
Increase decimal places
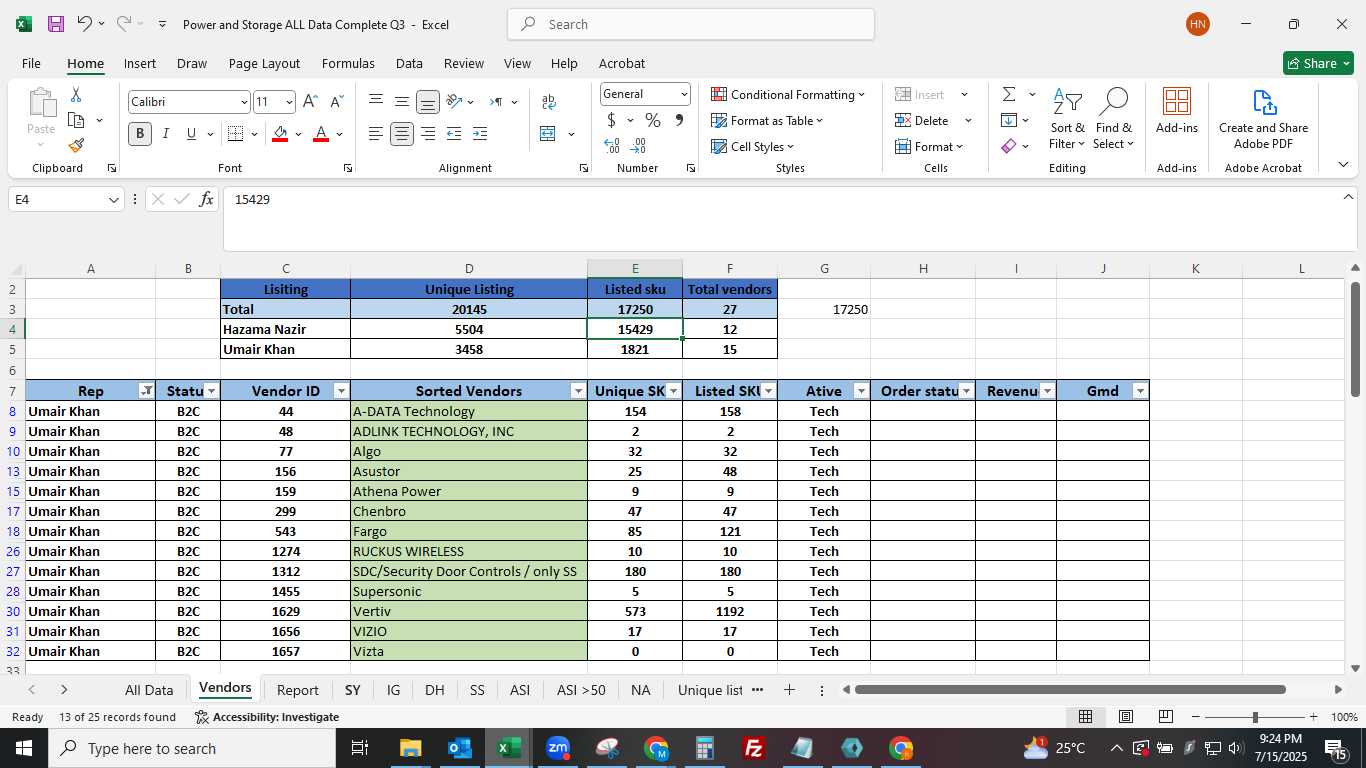coord(612,146)
